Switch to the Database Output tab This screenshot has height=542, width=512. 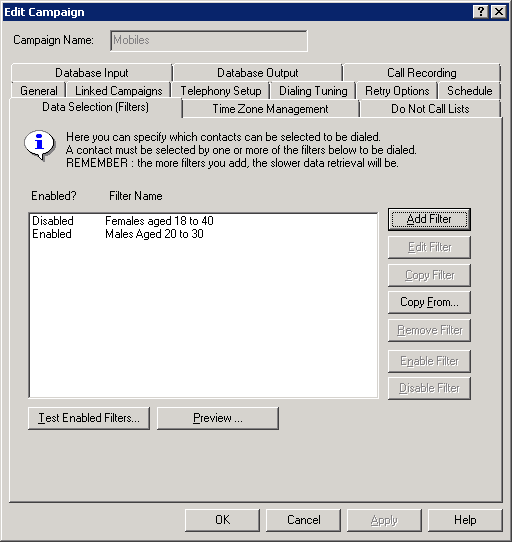coord(258,73)
